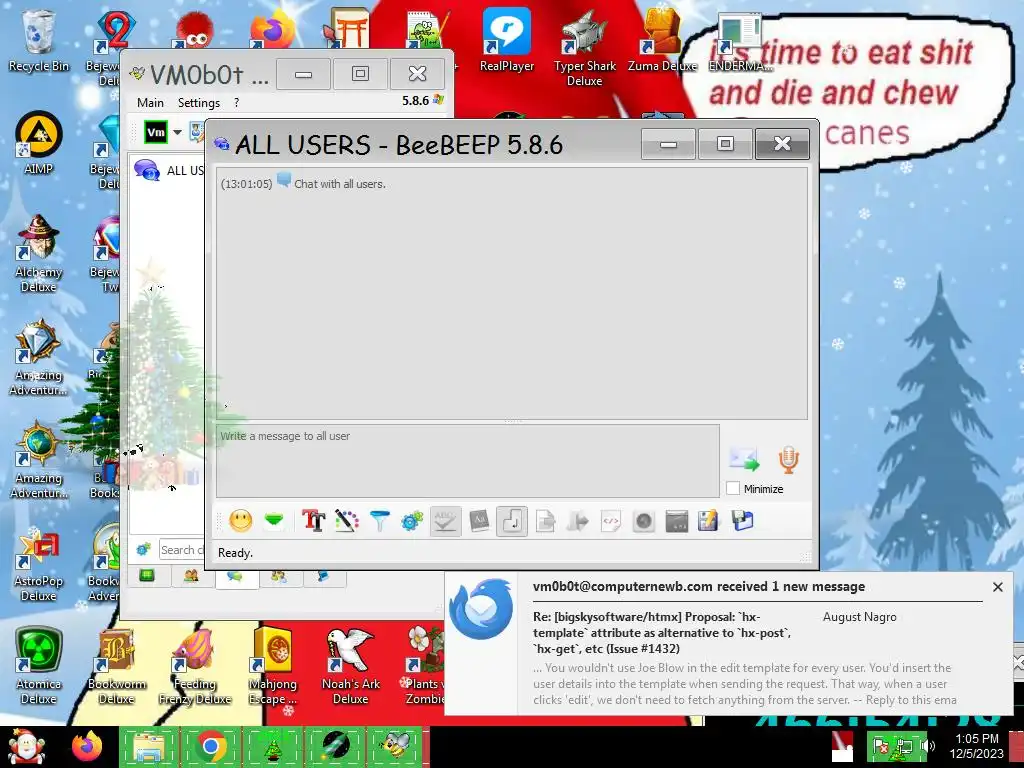Toggle the dictionary word completer icon
Image resolution: width=1024 pixels, height=768 pixels.
479,521
